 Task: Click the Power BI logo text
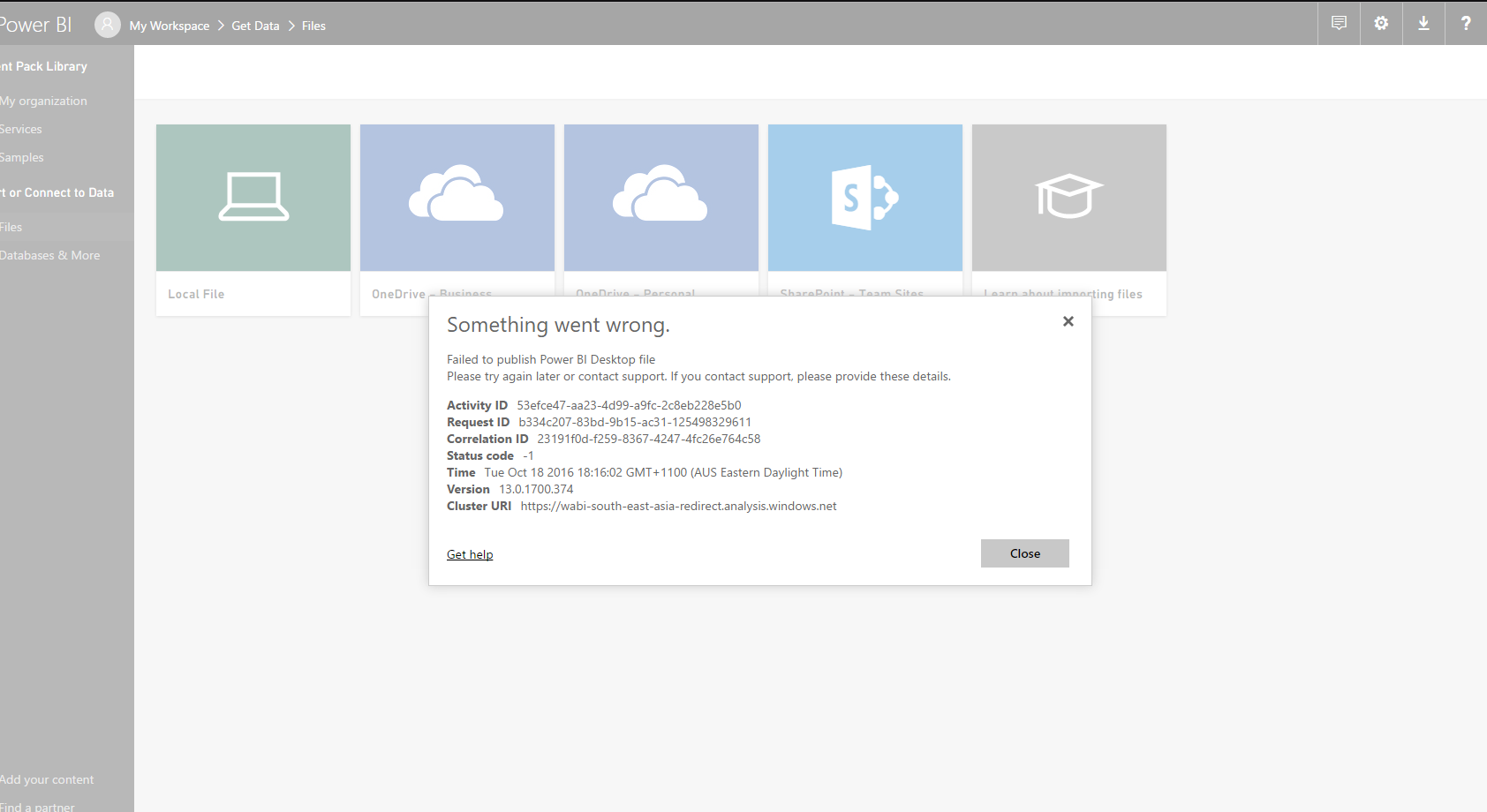(x=35, y=25)
